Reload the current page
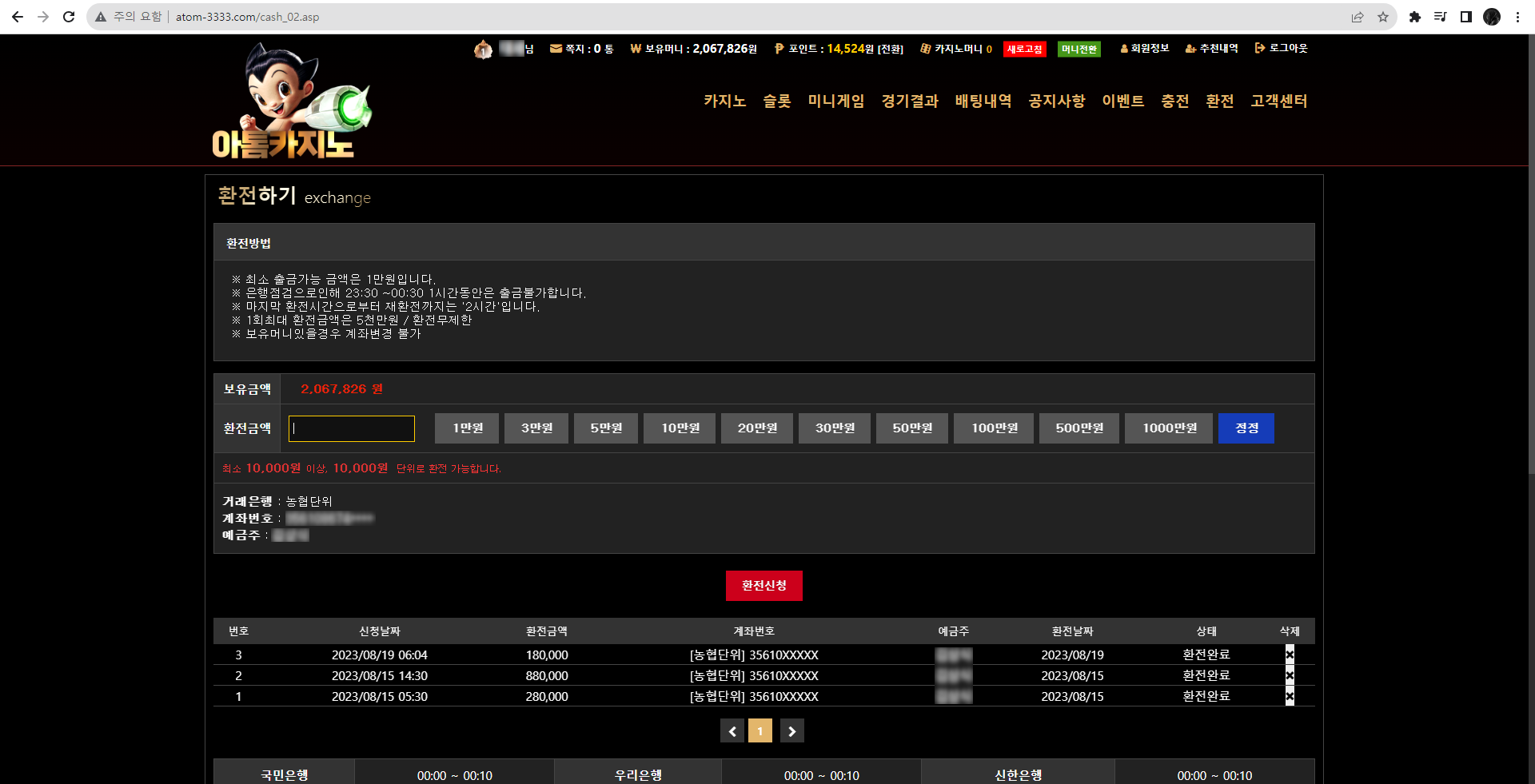Image resolution: width=1535 pixels, height=784 pixels. coord(69,17)
